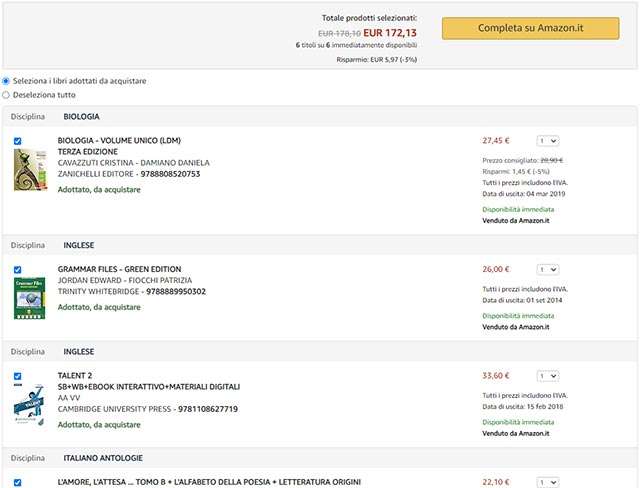
Task: Uncheck the Grammar Files Green Edition checkbox
Action: (x=18, y=270)
